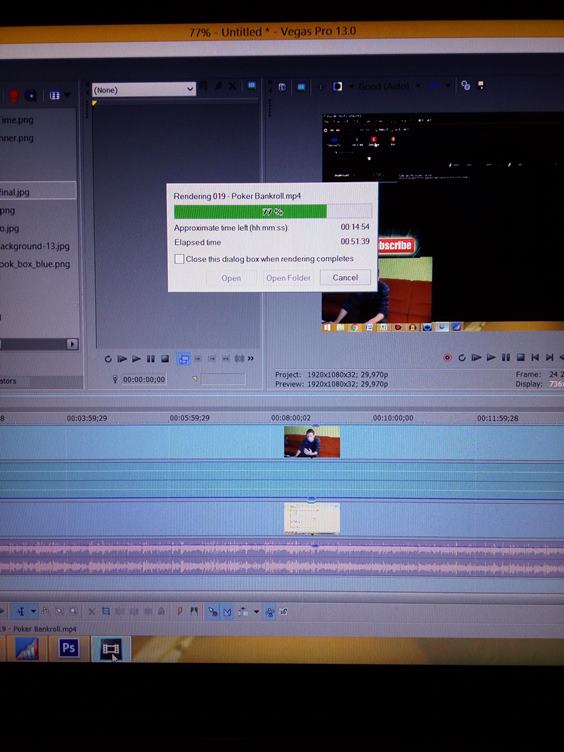The width and height of the screenshot is (564, 752).
Task: Click the screen capture clip thumbnail on second track
Action: (x=312, y=518)
